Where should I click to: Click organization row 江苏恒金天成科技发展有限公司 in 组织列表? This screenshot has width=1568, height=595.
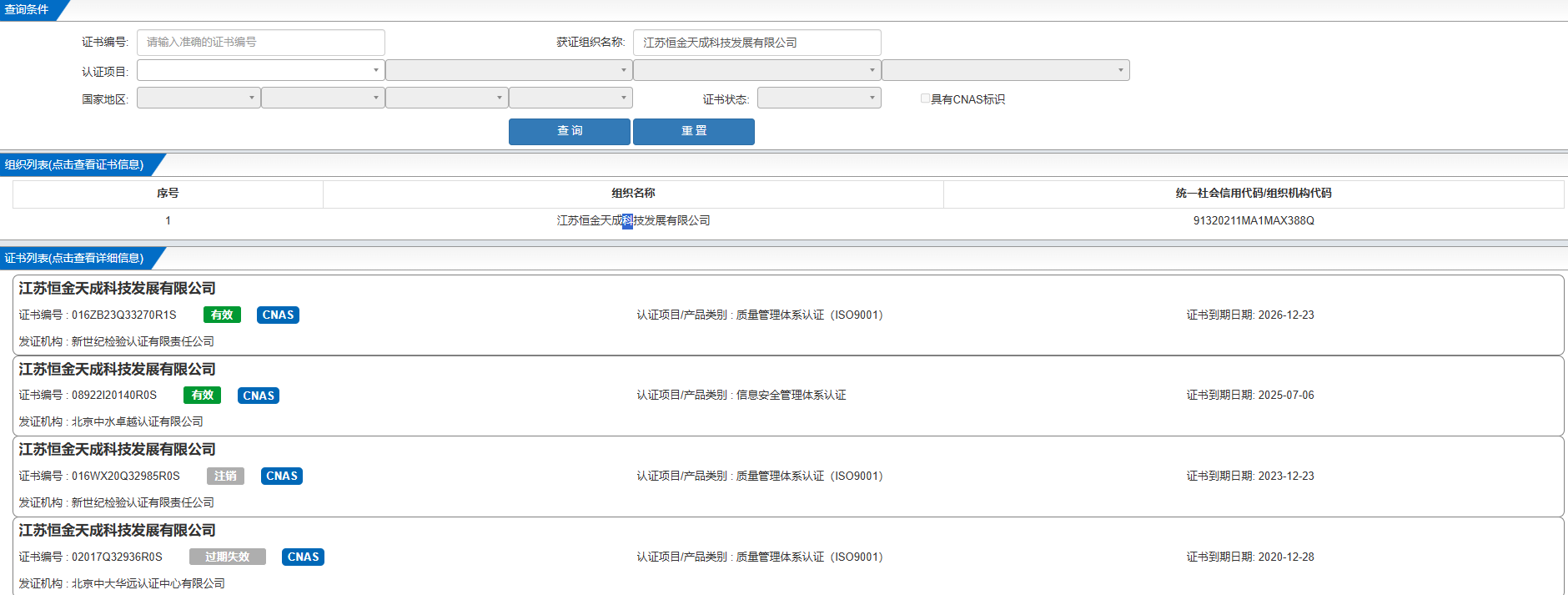click(633, 220)
